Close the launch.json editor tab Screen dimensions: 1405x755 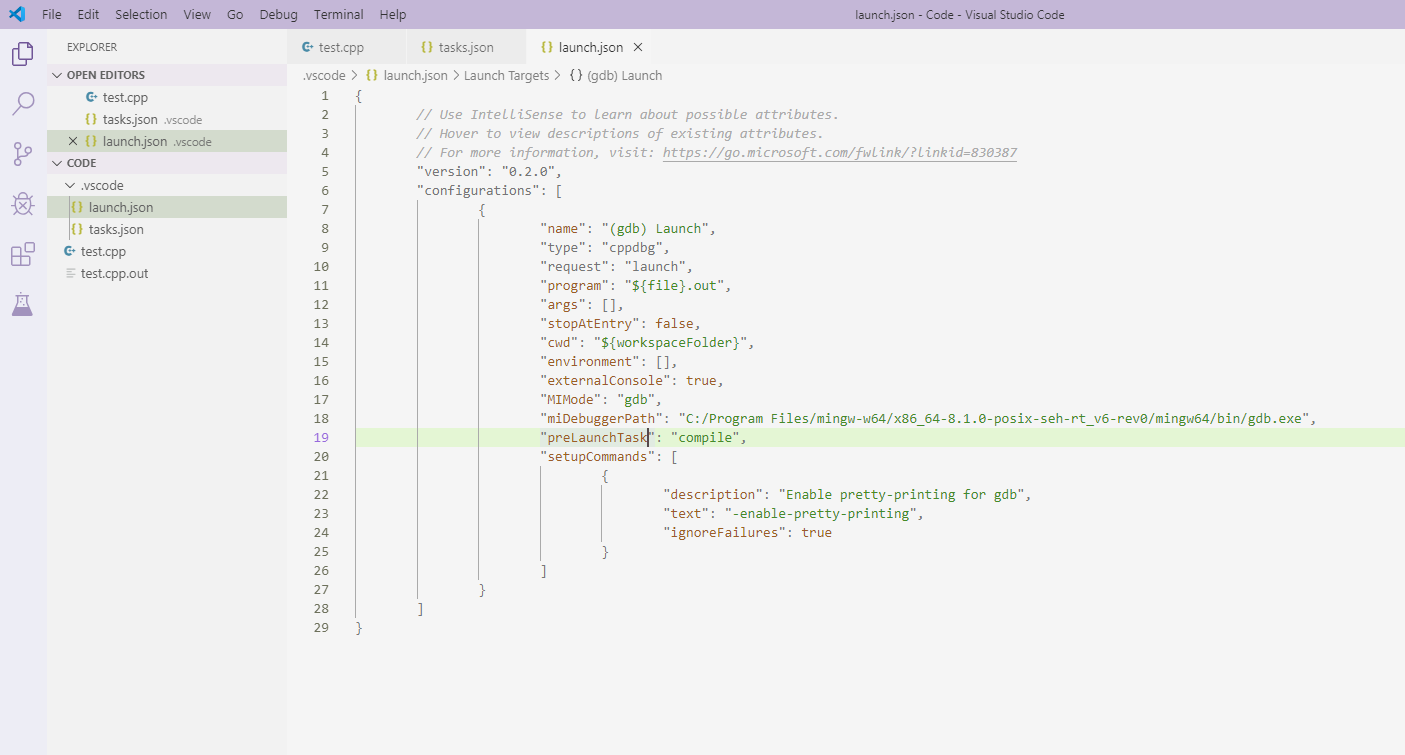[638, 47]
